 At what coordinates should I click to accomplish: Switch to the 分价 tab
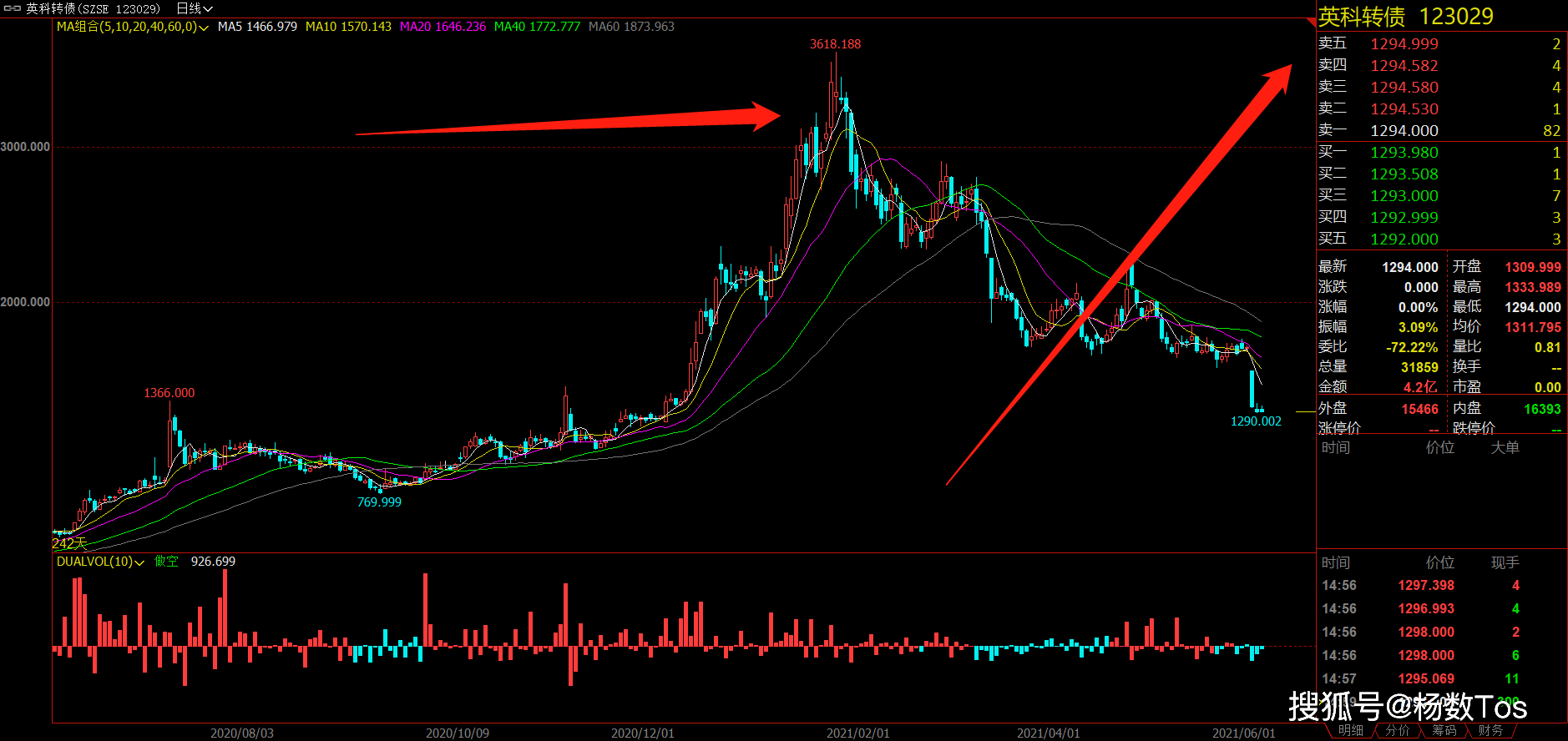(x=1397, y=730)
